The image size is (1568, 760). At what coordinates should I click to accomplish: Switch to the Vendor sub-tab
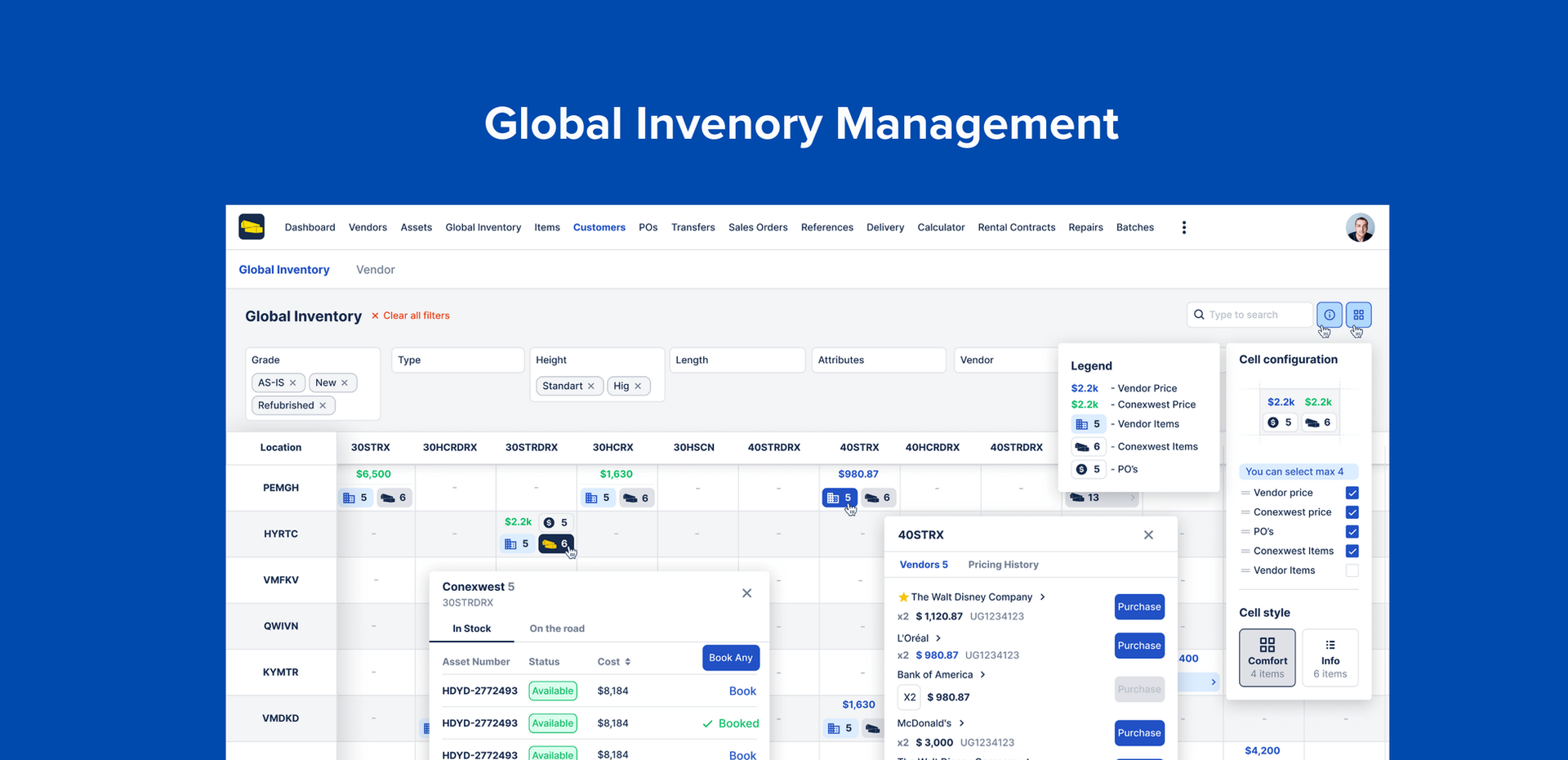point(376,270)
